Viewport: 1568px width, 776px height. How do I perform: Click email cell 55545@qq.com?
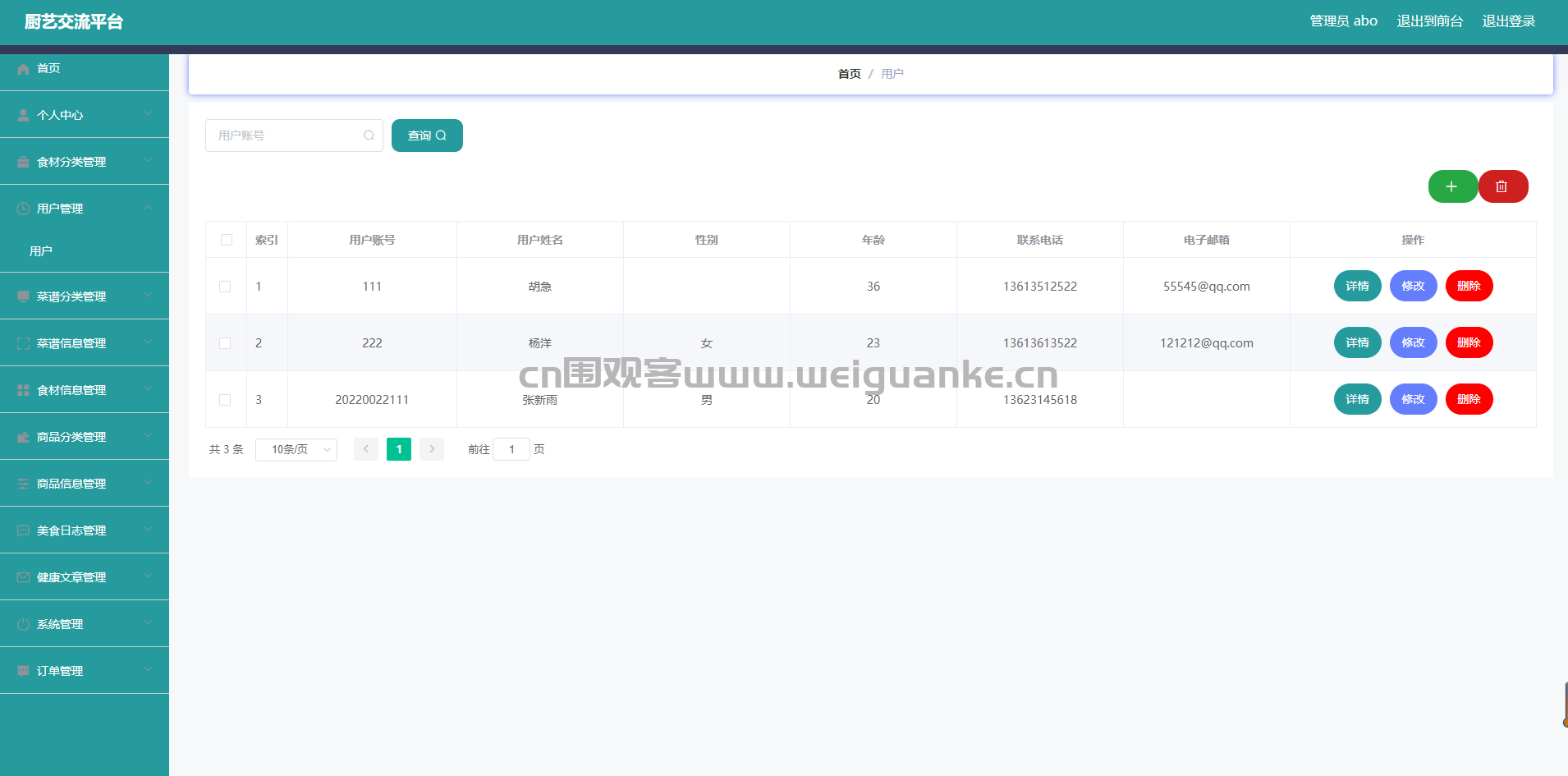[x=1206, y=287]
